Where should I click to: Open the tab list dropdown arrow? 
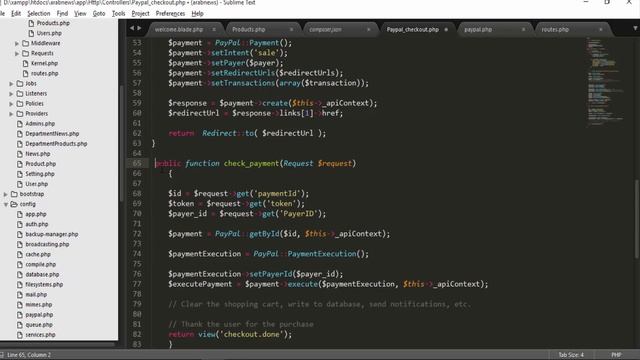(635, 28)
